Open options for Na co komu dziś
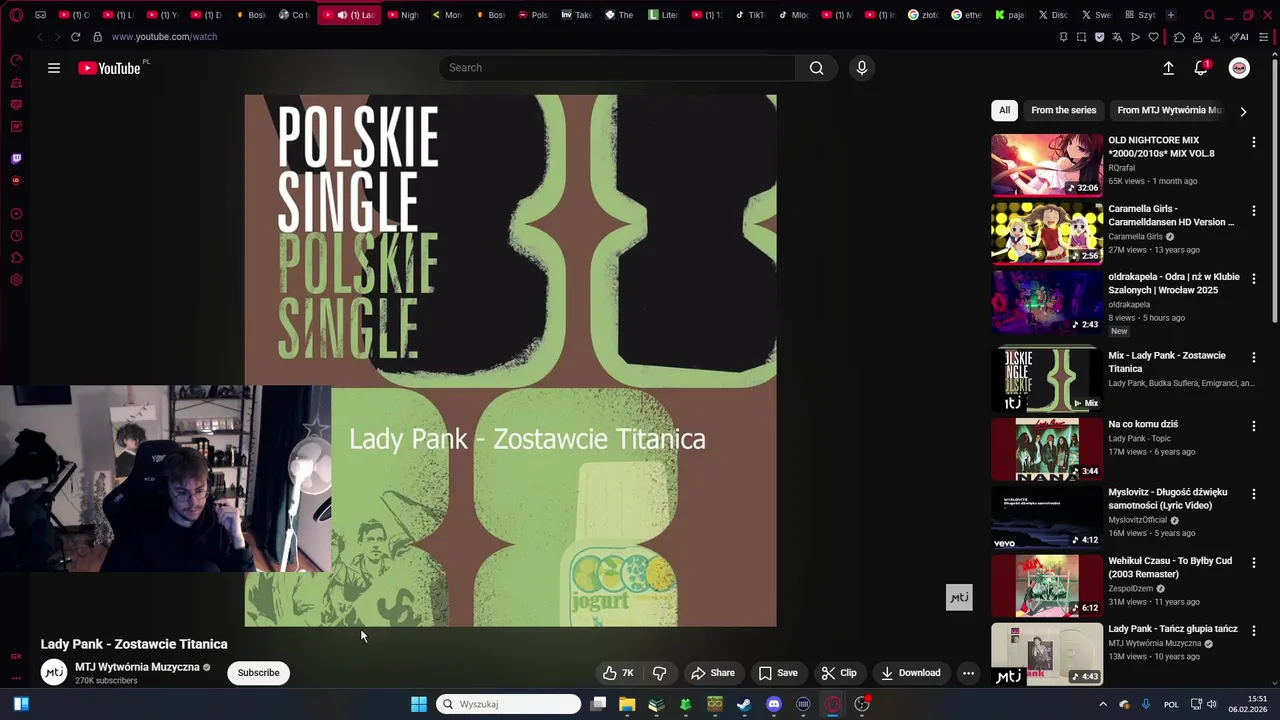The width and height of the screenshot is (1280, 720). pos(1253,425)
